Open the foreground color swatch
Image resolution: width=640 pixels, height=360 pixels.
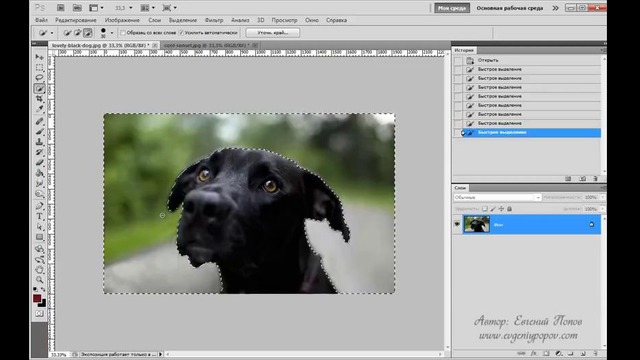coord(37,298)
